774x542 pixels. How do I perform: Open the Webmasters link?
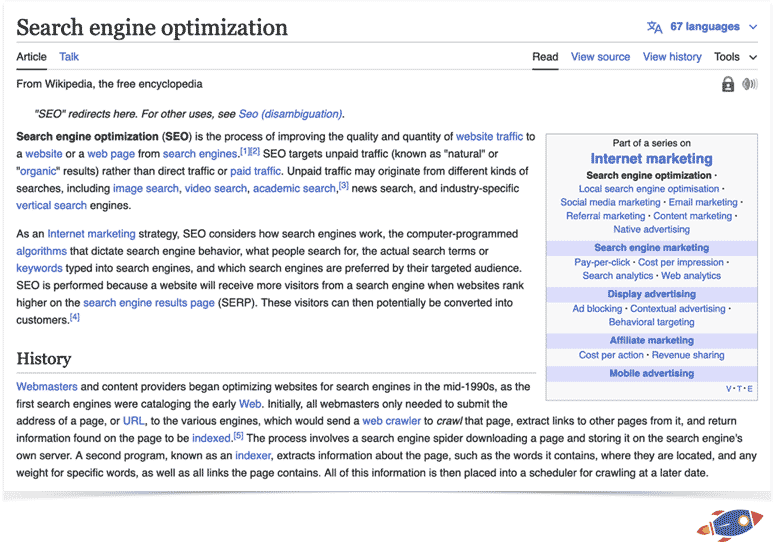47,387
